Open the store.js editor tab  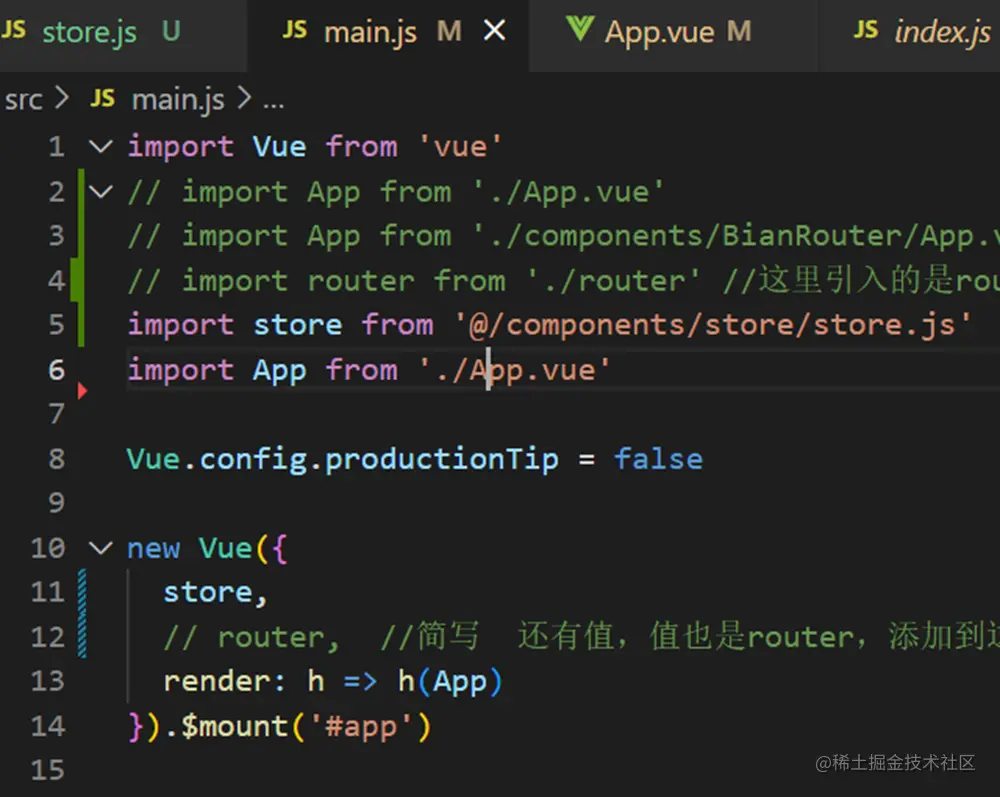click(x=89, y=33)
